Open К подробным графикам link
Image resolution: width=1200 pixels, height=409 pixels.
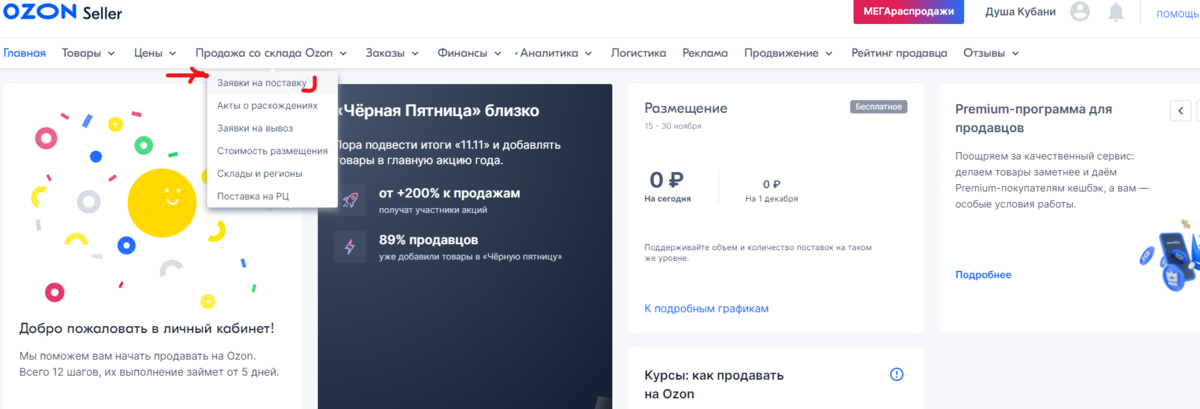[706, 308]
